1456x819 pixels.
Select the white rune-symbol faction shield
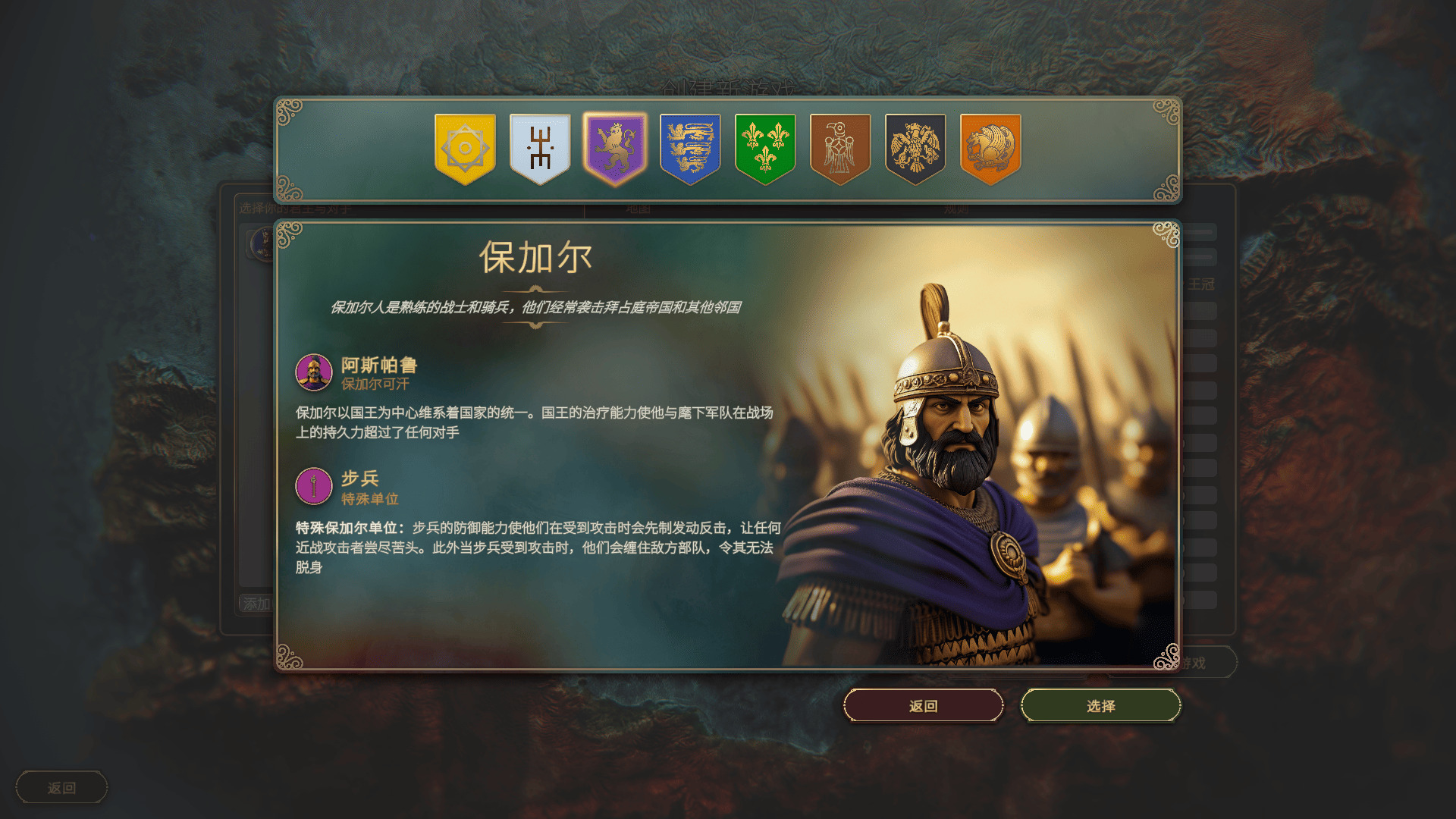click(540, 149)
